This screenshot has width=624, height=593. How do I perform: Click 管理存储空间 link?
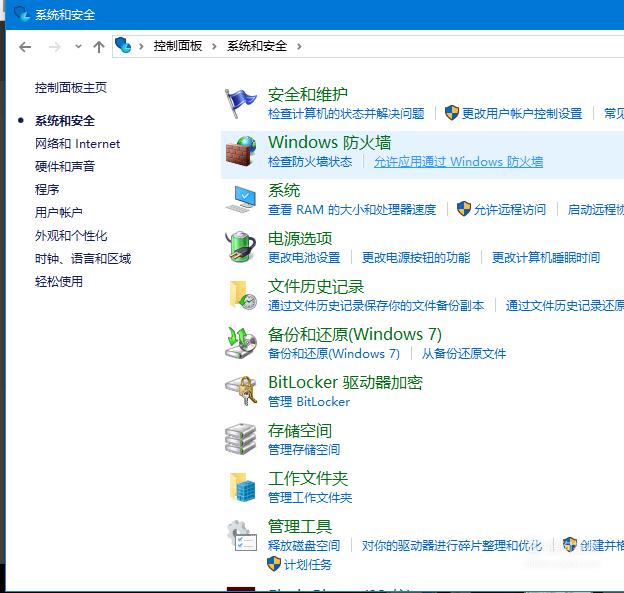point(304,449)
